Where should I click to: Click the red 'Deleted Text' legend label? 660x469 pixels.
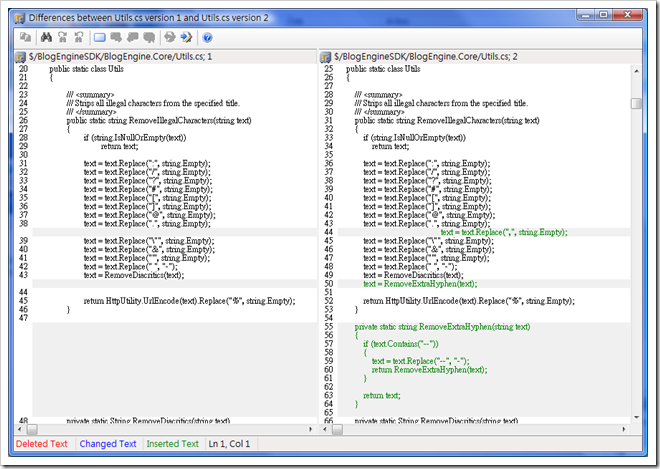[42, 444]
